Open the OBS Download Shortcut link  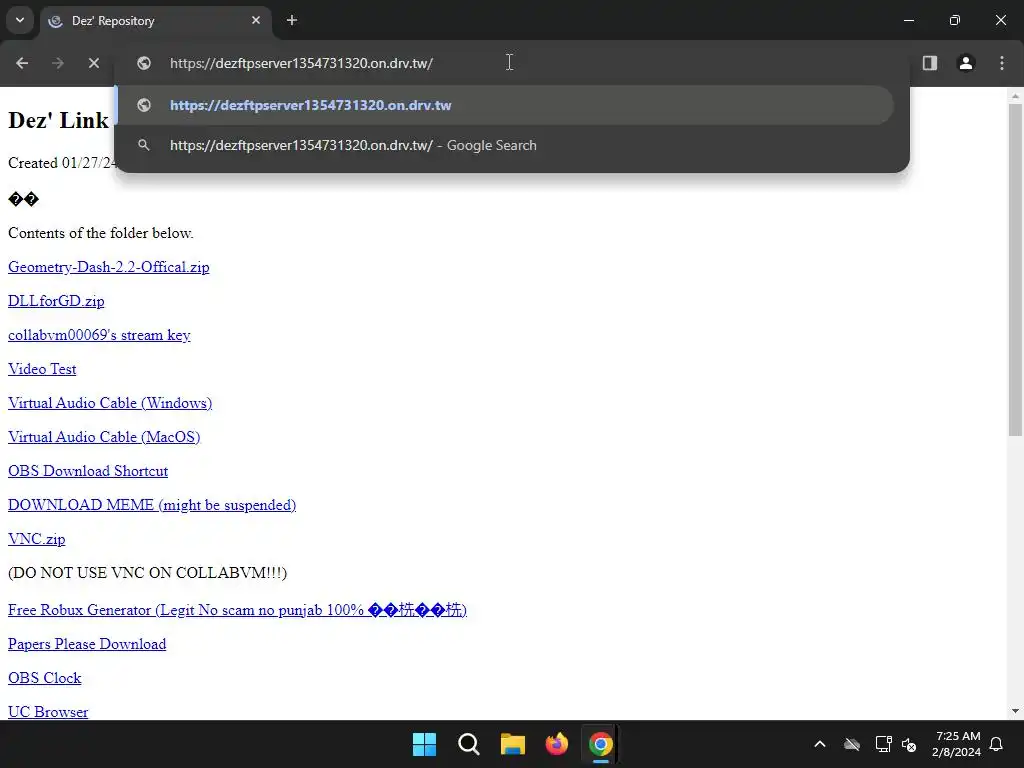(x=88, y=471)
